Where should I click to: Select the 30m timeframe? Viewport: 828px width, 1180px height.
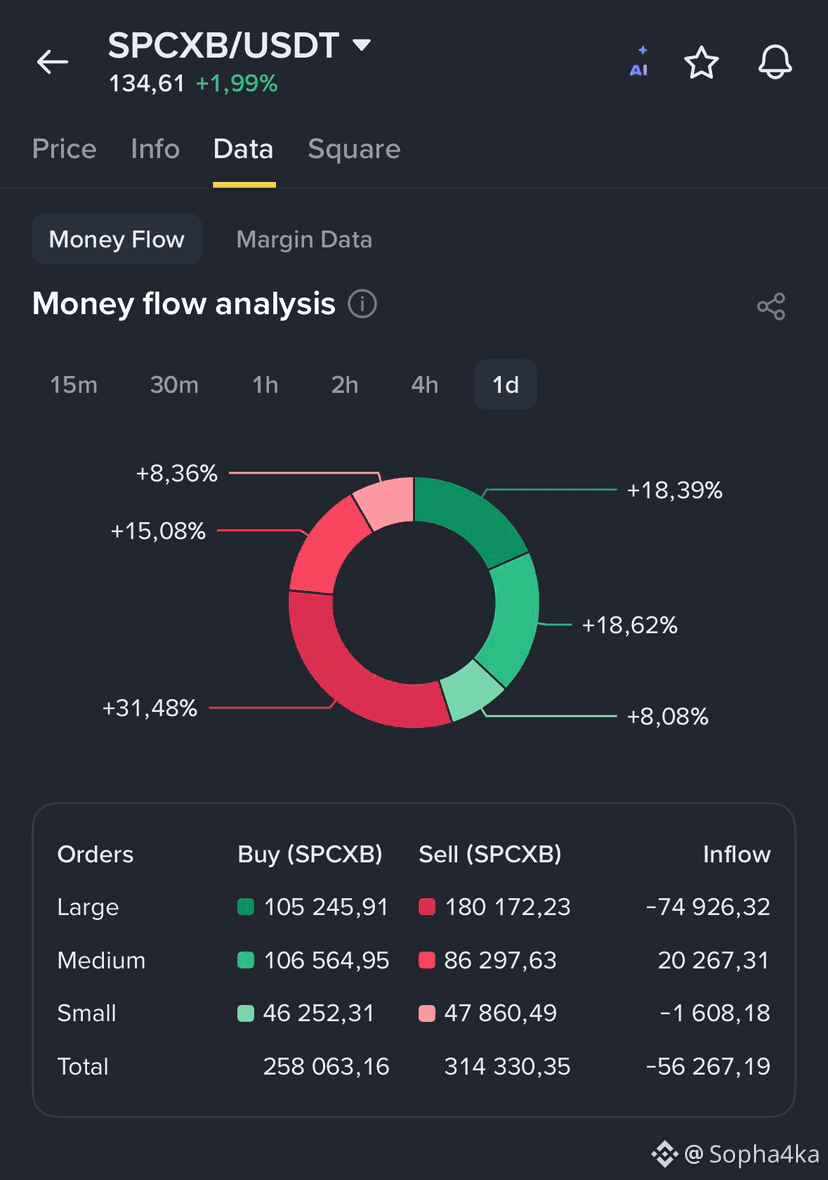point(174,385)
